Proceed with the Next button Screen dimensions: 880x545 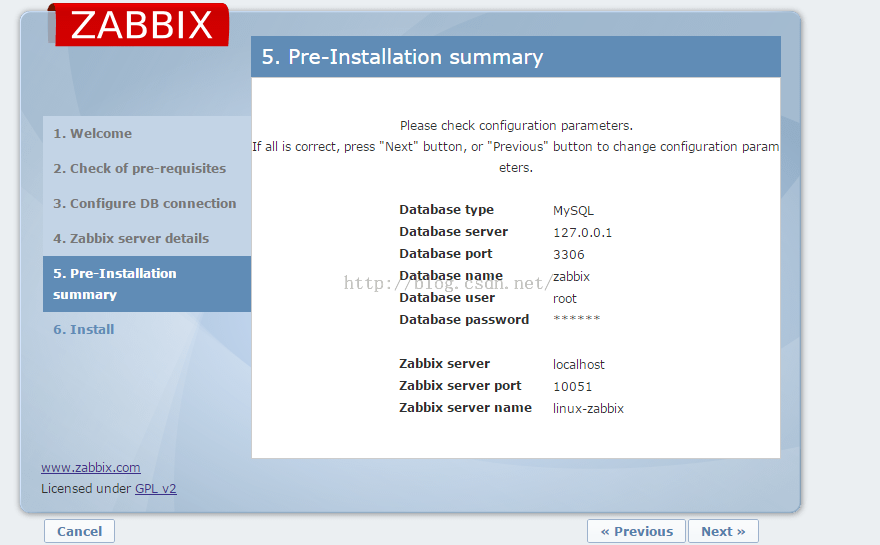(723, 531)
